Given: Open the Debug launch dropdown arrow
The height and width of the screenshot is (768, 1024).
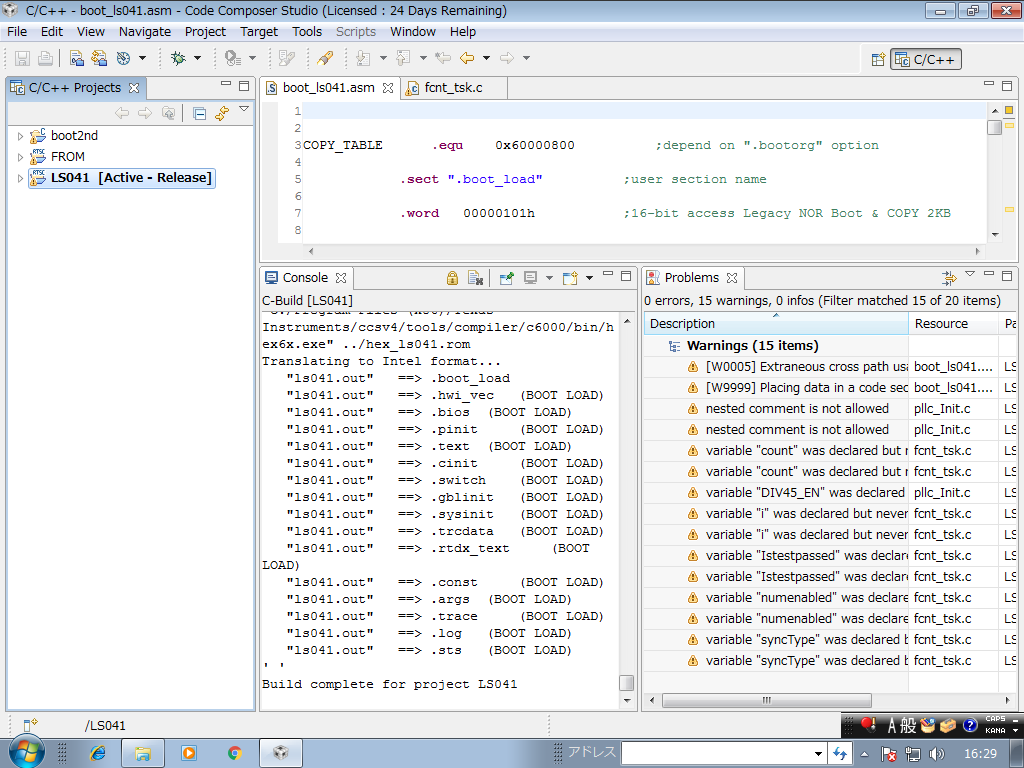Looking at the screenshot, I should click(x=197, y=58).
